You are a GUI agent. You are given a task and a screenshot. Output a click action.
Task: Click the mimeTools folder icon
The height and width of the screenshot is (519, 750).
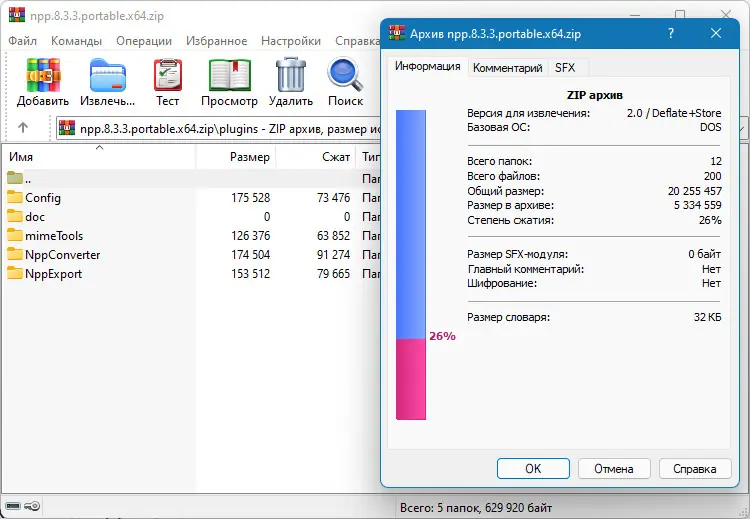(15, 235)
